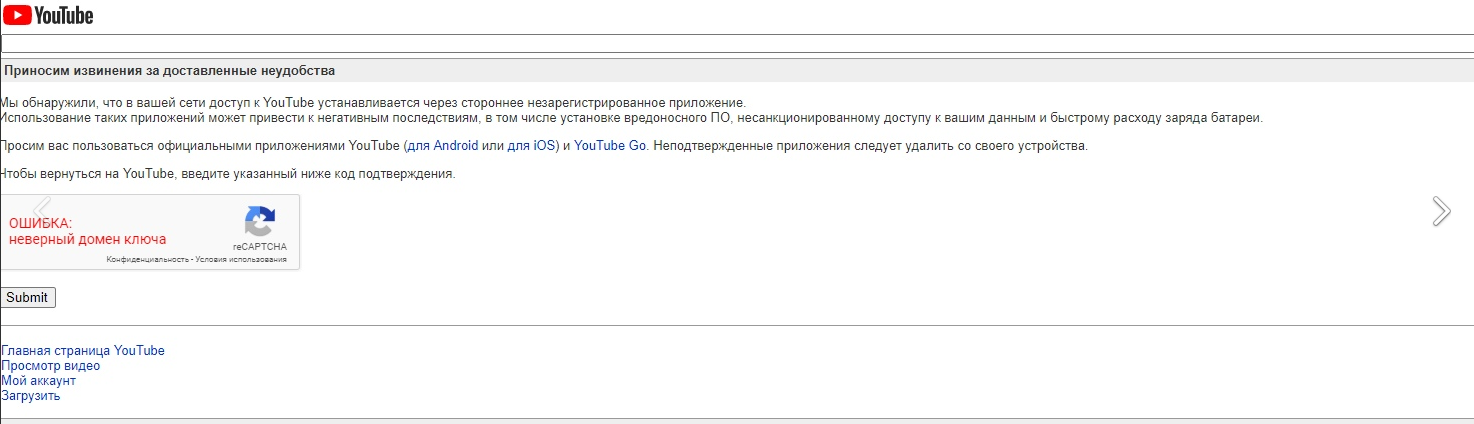The width and height of the screenshot is (1474, 424).
Task: Go to Главная страница YouTube
Action: [83, 351]
